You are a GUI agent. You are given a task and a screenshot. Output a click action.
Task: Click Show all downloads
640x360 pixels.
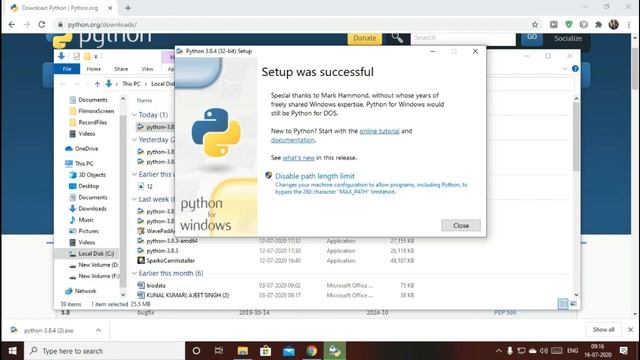pyautogui.click(x=603, y=330)
